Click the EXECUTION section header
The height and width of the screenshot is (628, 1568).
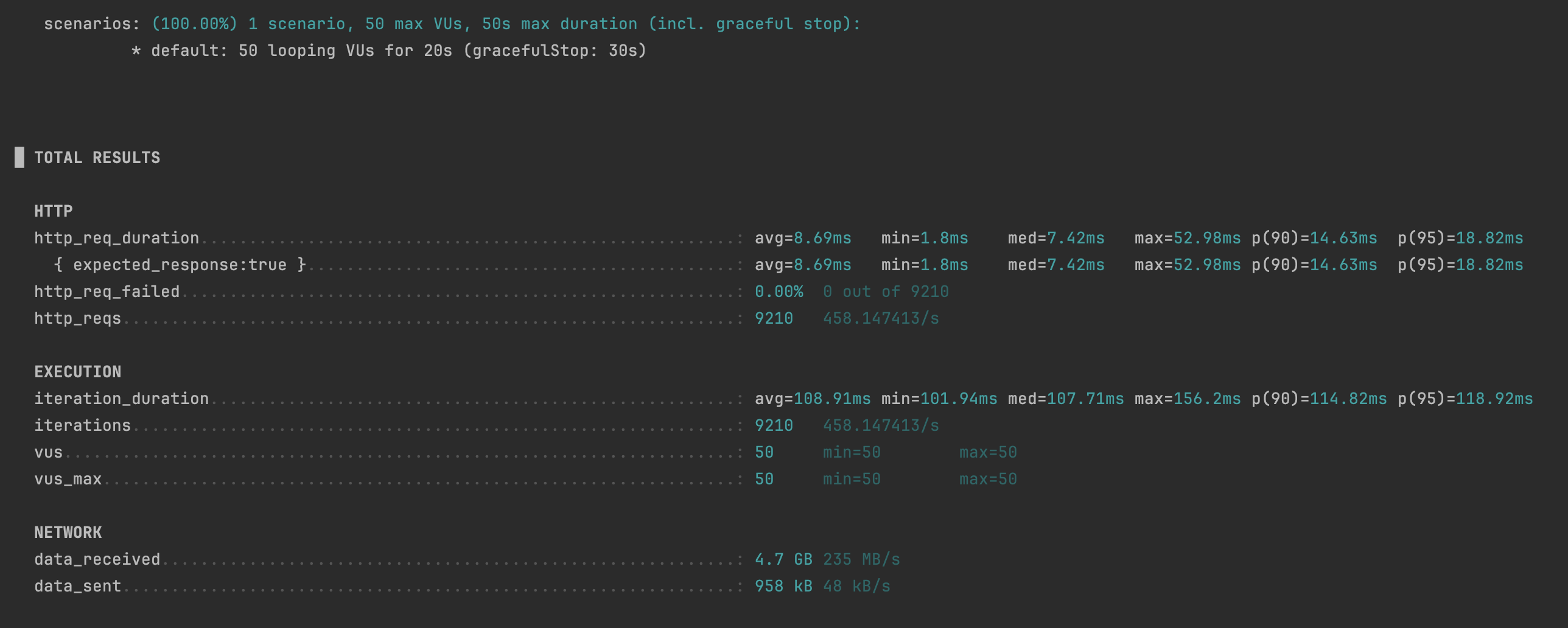[x=78, y=372]
